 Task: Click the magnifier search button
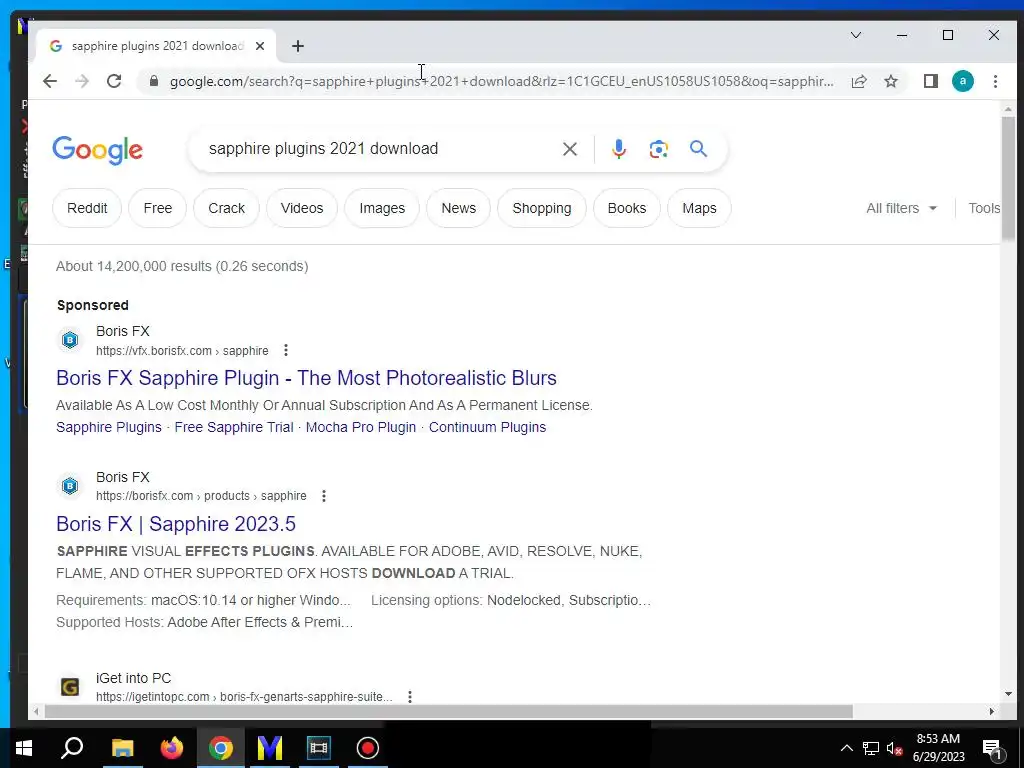click(x=698, y=149)
